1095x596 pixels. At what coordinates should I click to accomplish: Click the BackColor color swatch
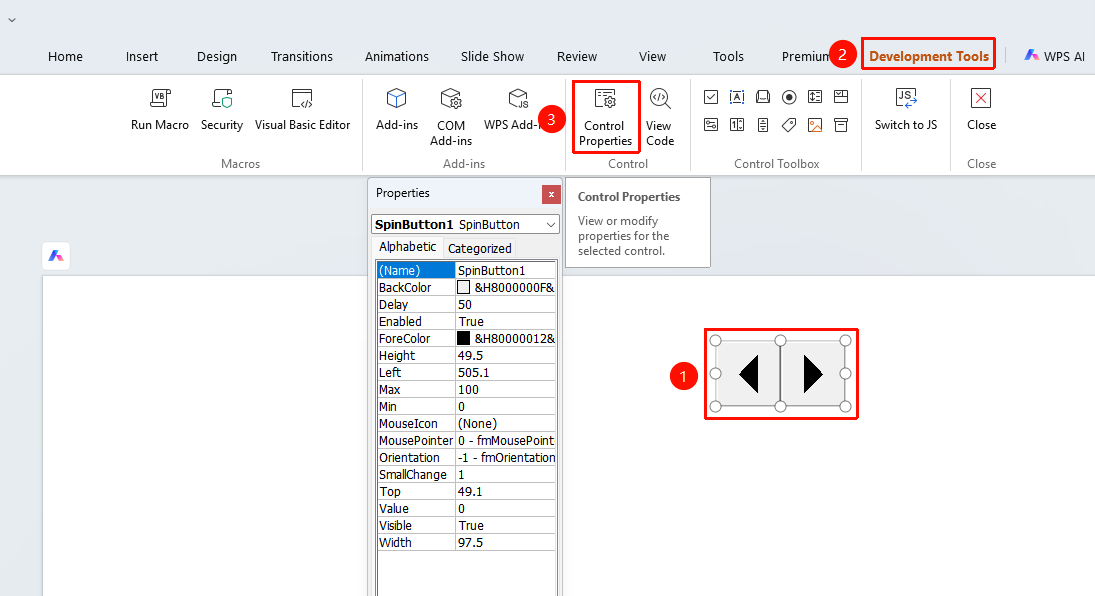coord(463,287)
